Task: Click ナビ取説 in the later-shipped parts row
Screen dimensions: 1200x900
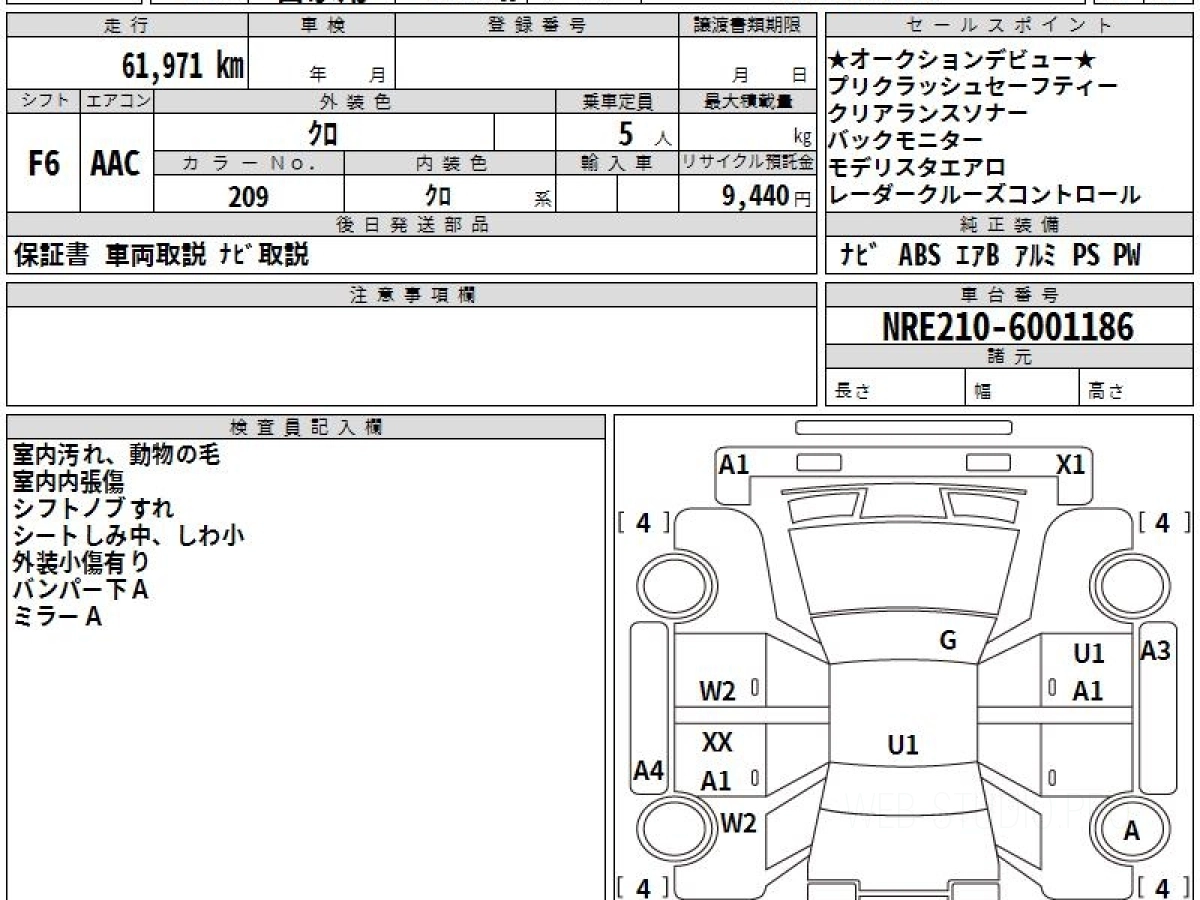Action: pos(263,255)
